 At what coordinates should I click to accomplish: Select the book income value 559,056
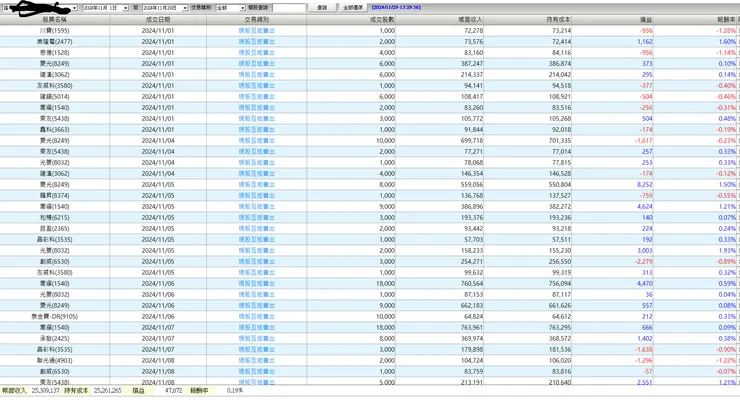472,184
